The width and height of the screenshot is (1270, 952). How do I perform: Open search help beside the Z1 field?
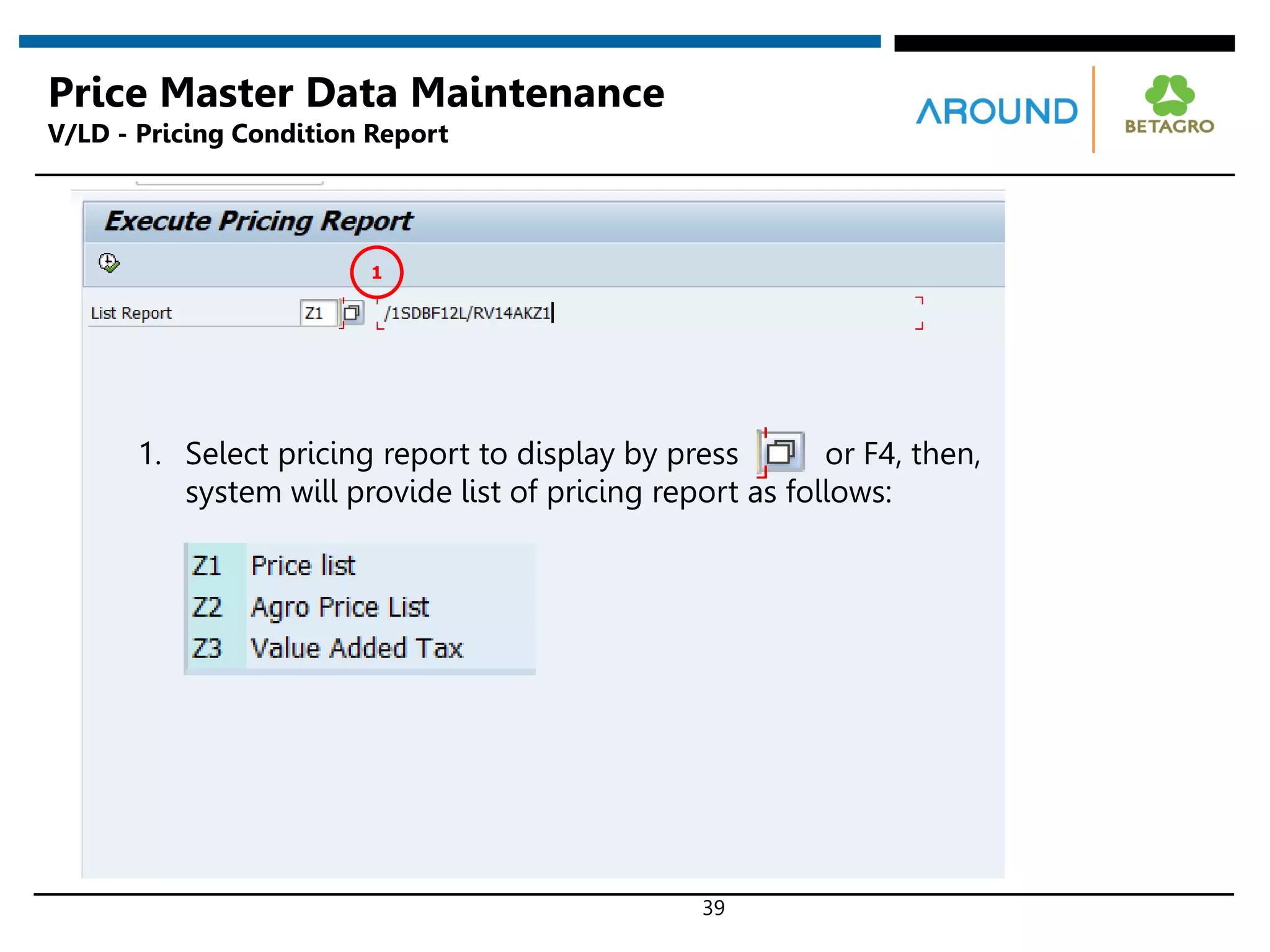pyautogui.click(x=352, y=312)
